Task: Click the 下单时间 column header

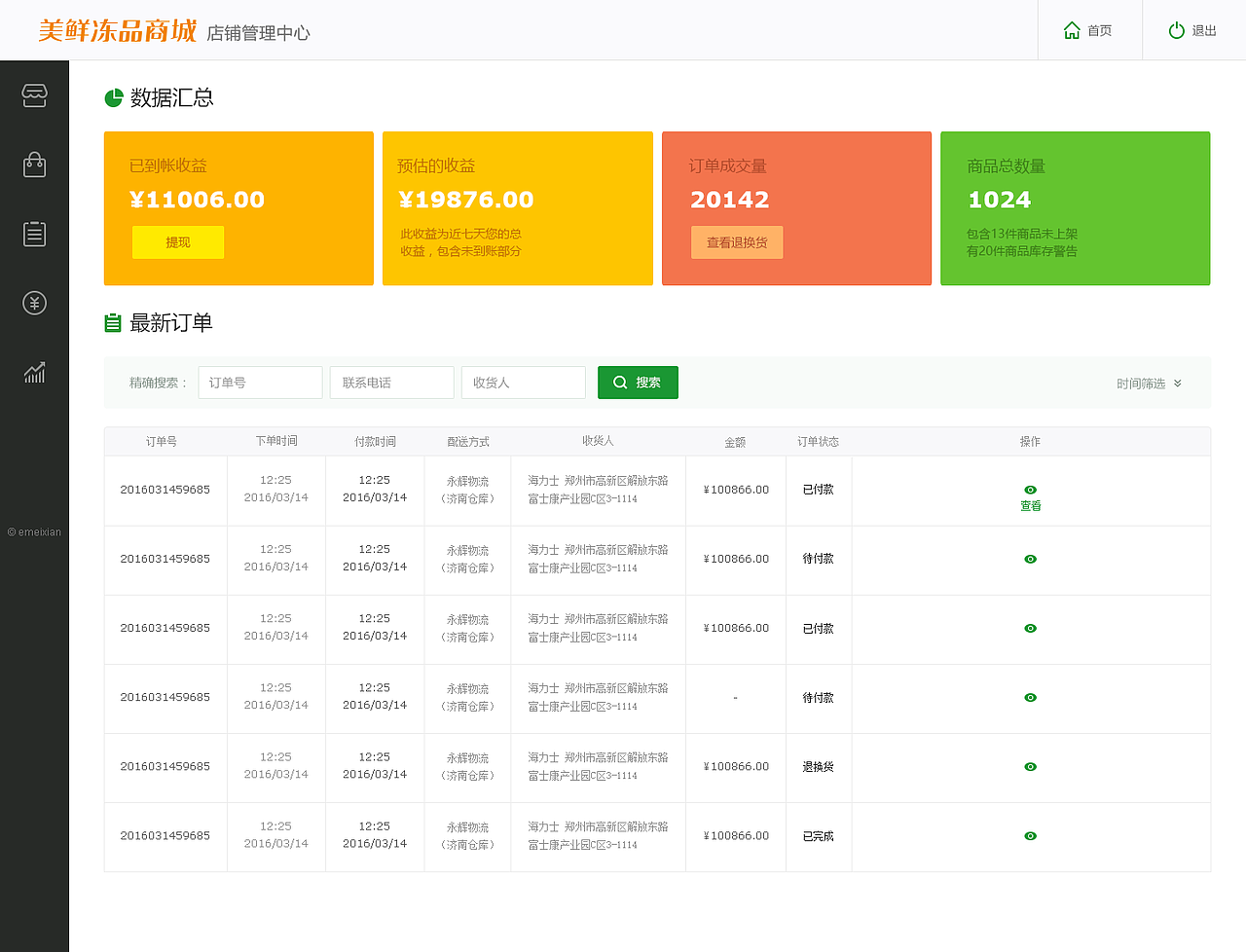Action: click(276, 442)
